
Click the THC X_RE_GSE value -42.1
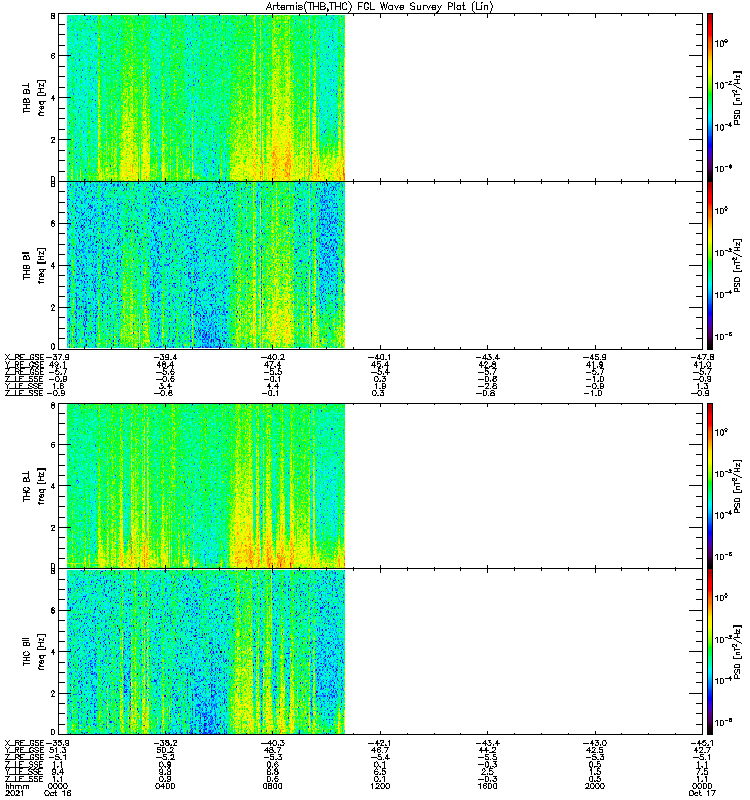(380, 743)
